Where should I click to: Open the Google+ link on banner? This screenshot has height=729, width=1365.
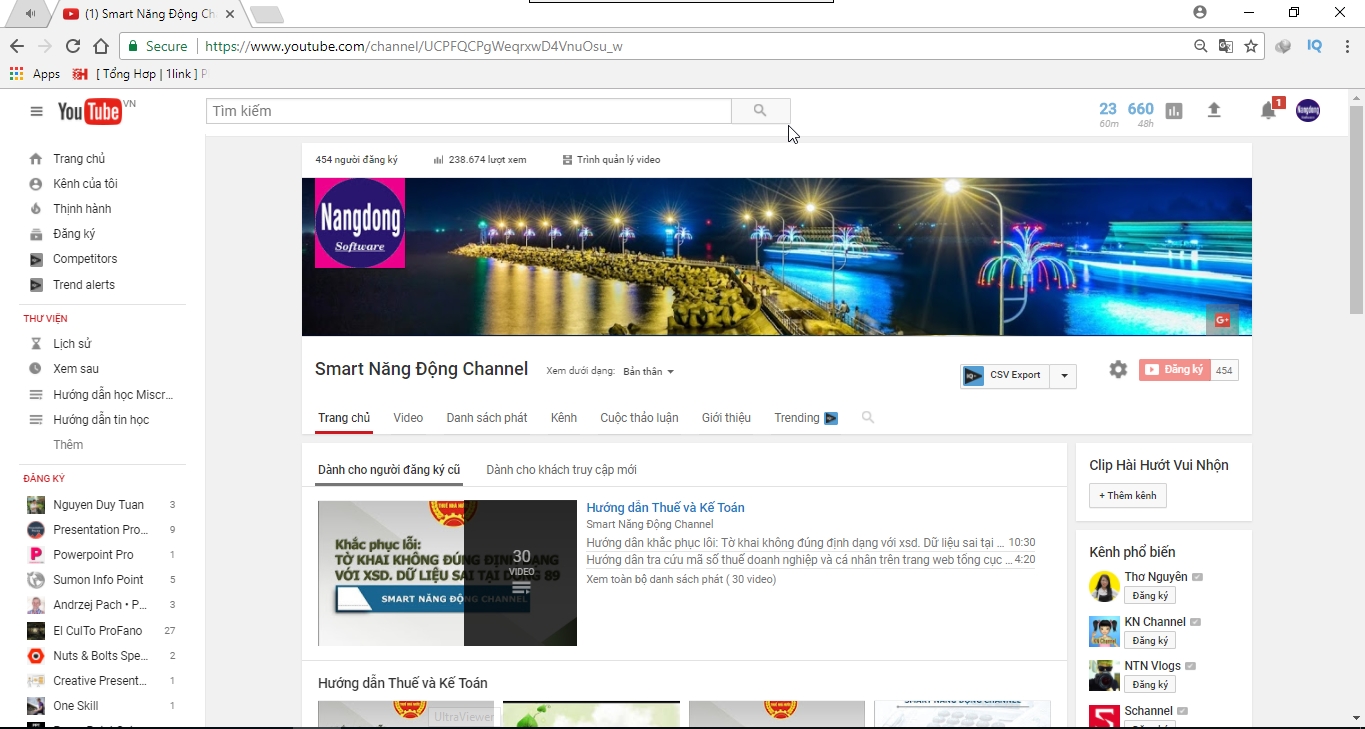pos(1222,320)
